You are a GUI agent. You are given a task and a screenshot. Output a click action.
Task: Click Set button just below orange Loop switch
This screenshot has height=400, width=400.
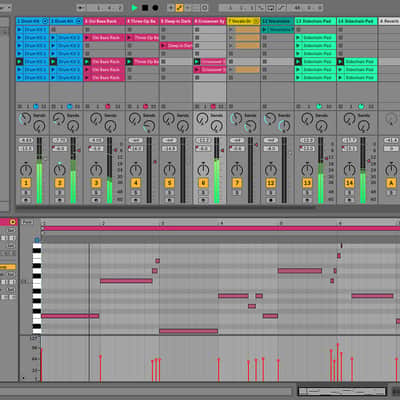(11, 274)
